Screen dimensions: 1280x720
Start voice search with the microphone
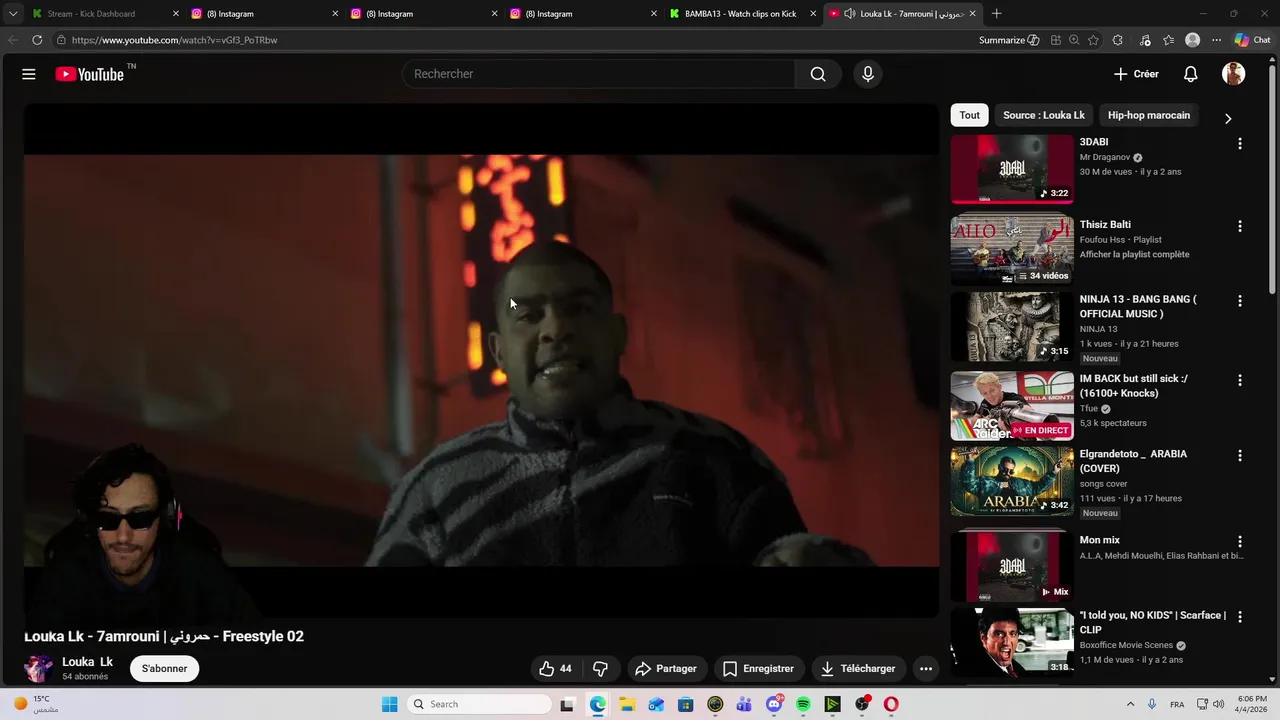[868, 74]
